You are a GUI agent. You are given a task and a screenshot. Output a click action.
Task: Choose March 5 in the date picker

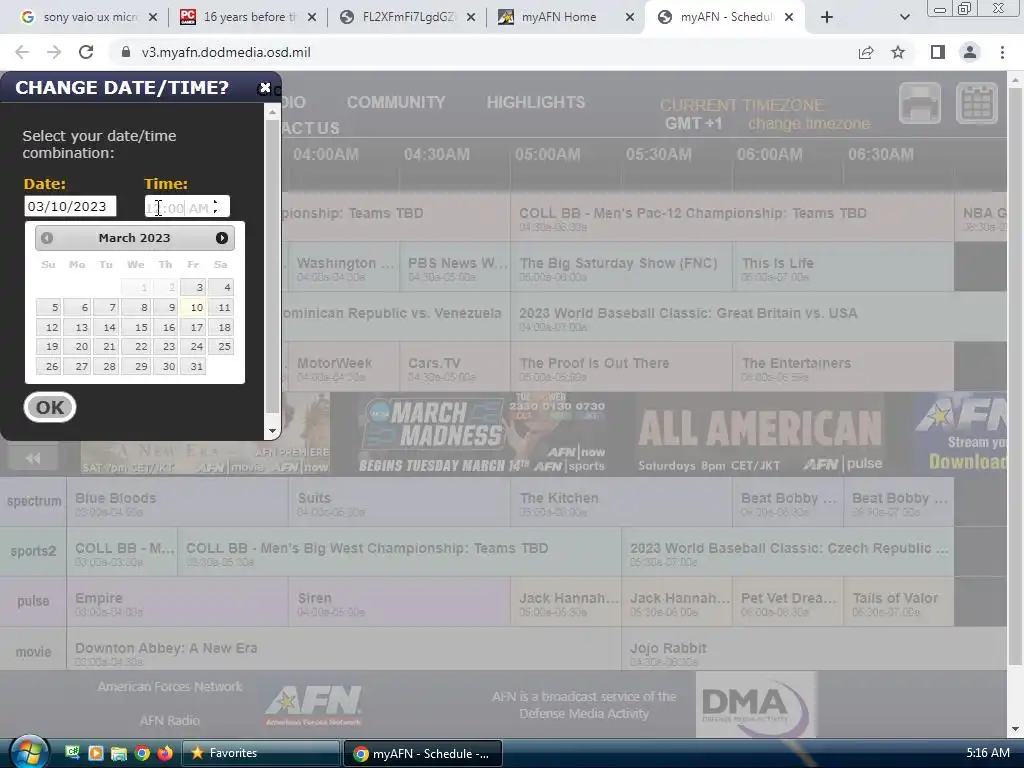pos(48,308)
